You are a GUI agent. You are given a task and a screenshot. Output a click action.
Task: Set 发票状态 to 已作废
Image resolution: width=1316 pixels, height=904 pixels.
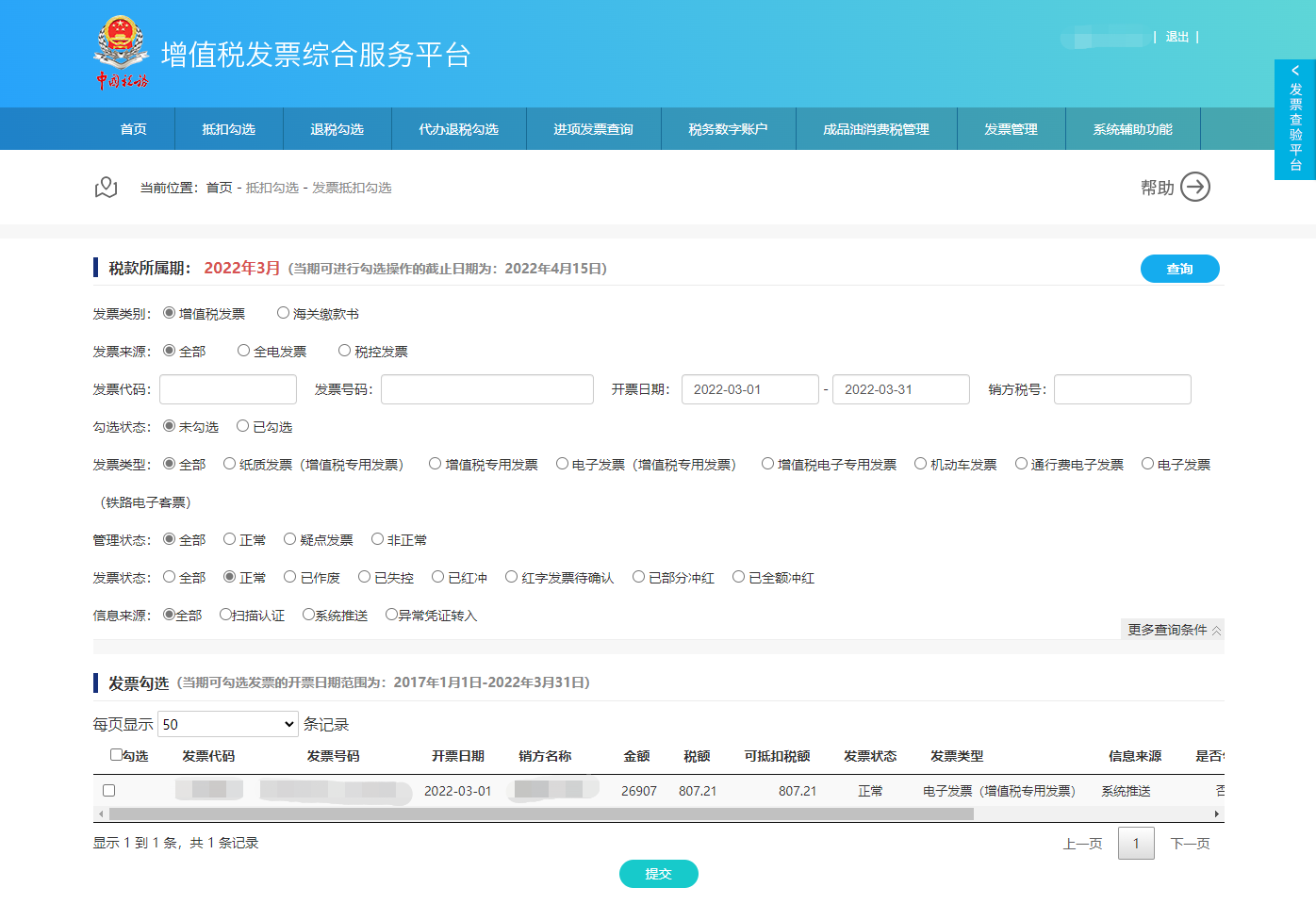tap(290, 577)
